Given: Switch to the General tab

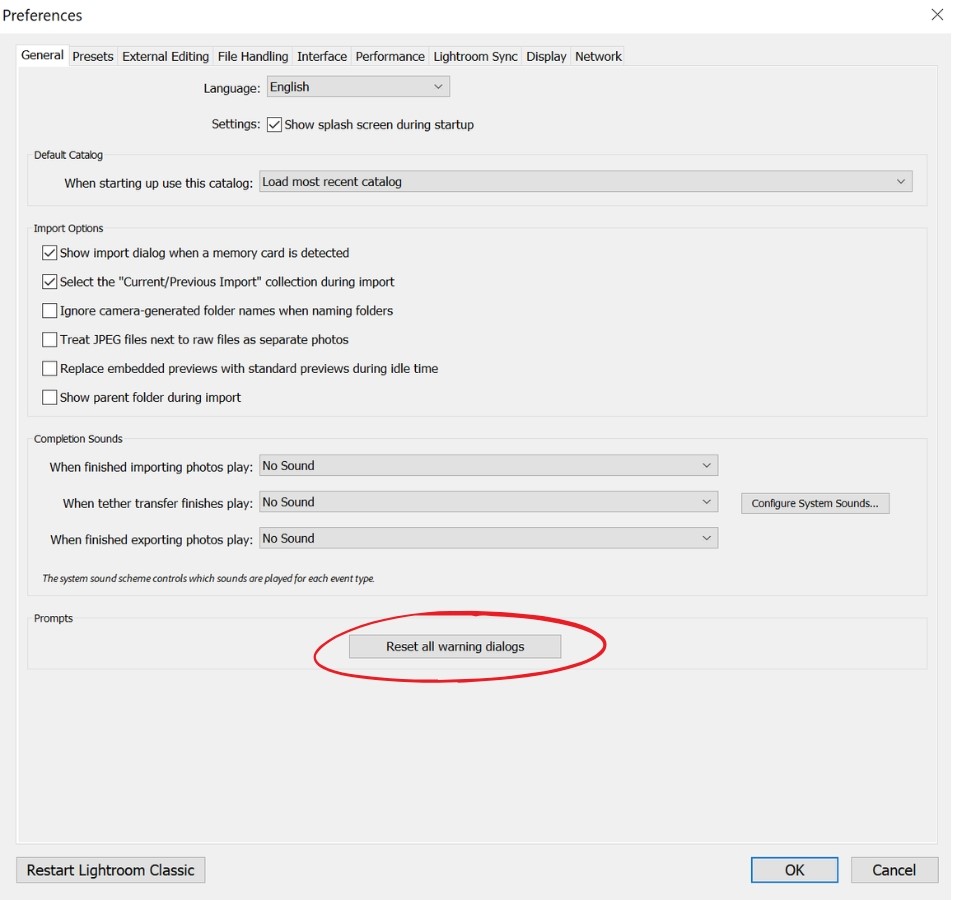Looking at the screenshot, I should (42, 55).
